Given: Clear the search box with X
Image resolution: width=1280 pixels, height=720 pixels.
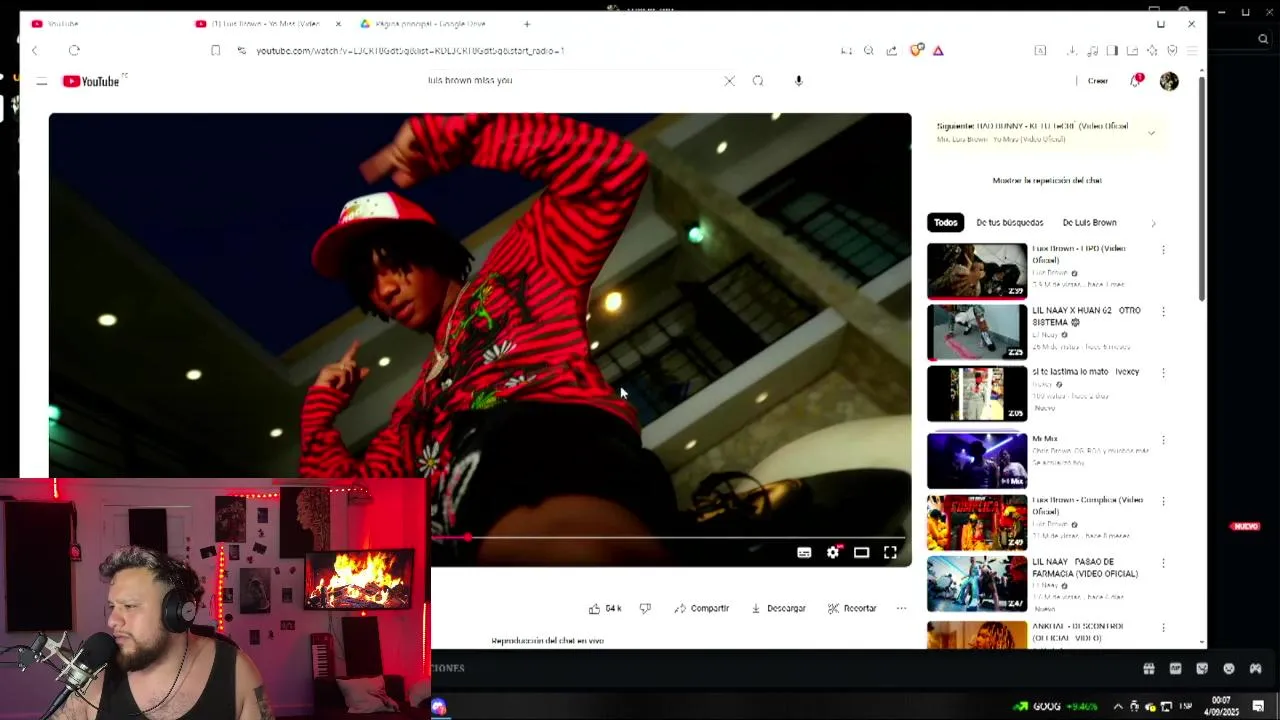Looking at the screenshot, I should tap(729, 81).
